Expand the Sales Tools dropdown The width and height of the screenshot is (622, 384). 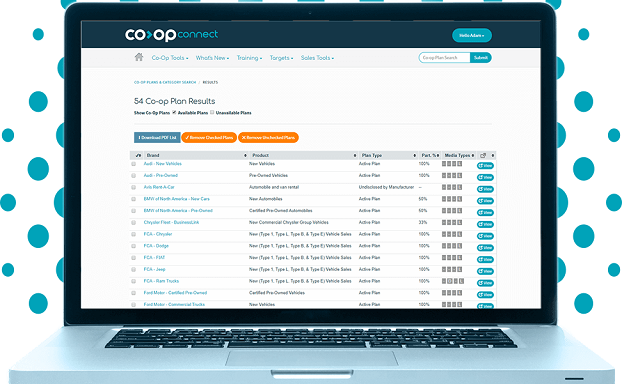(x=317, y=58)
